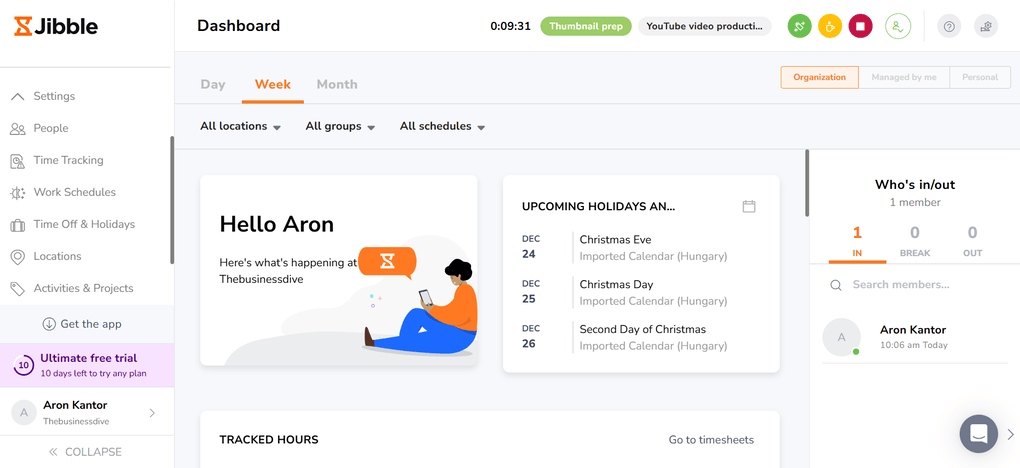
Task: Click the Jibble logo
Action: [56, 26]
